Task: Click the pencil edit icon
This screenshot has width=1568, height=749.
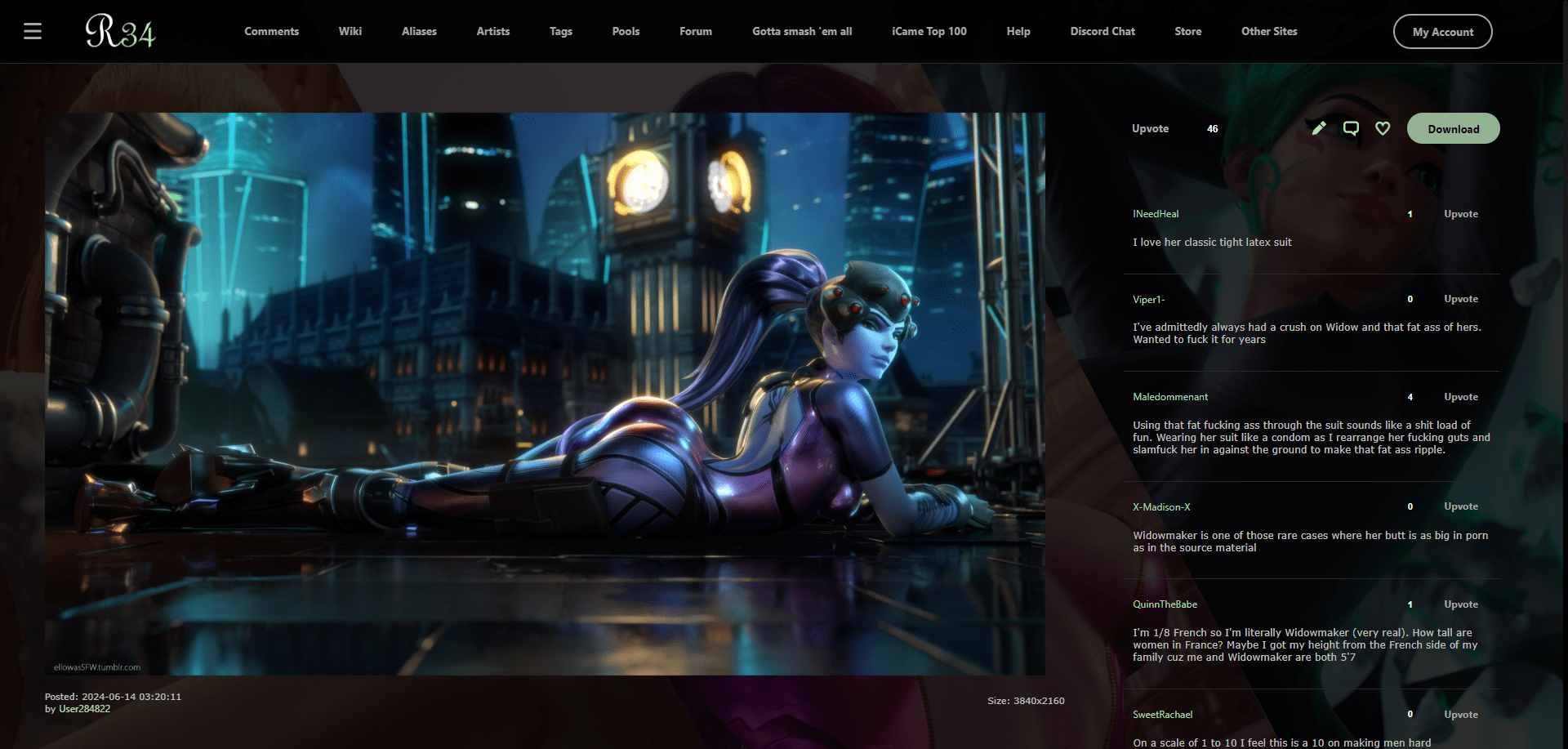Action: (1319, 128)
